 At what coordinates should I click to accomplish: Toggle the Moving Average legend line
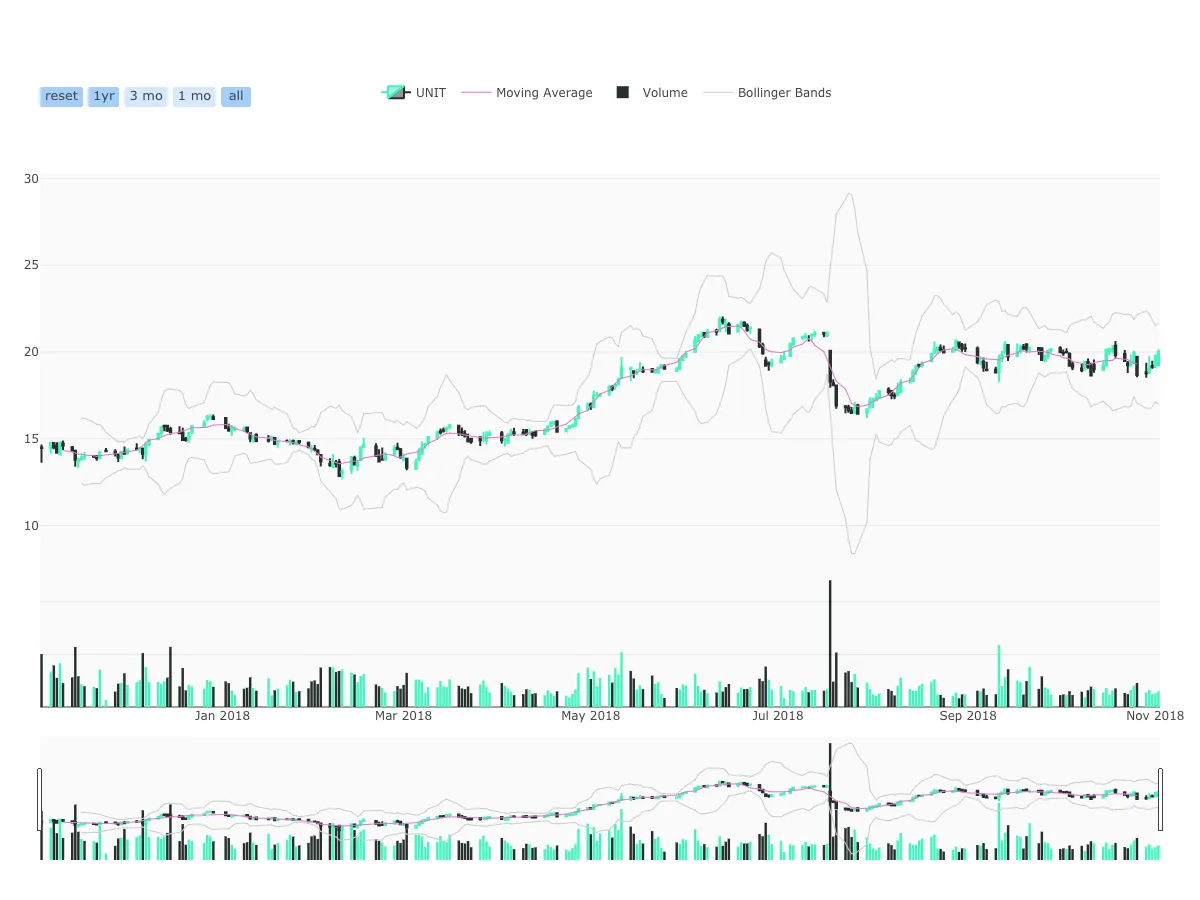point(476,93)
